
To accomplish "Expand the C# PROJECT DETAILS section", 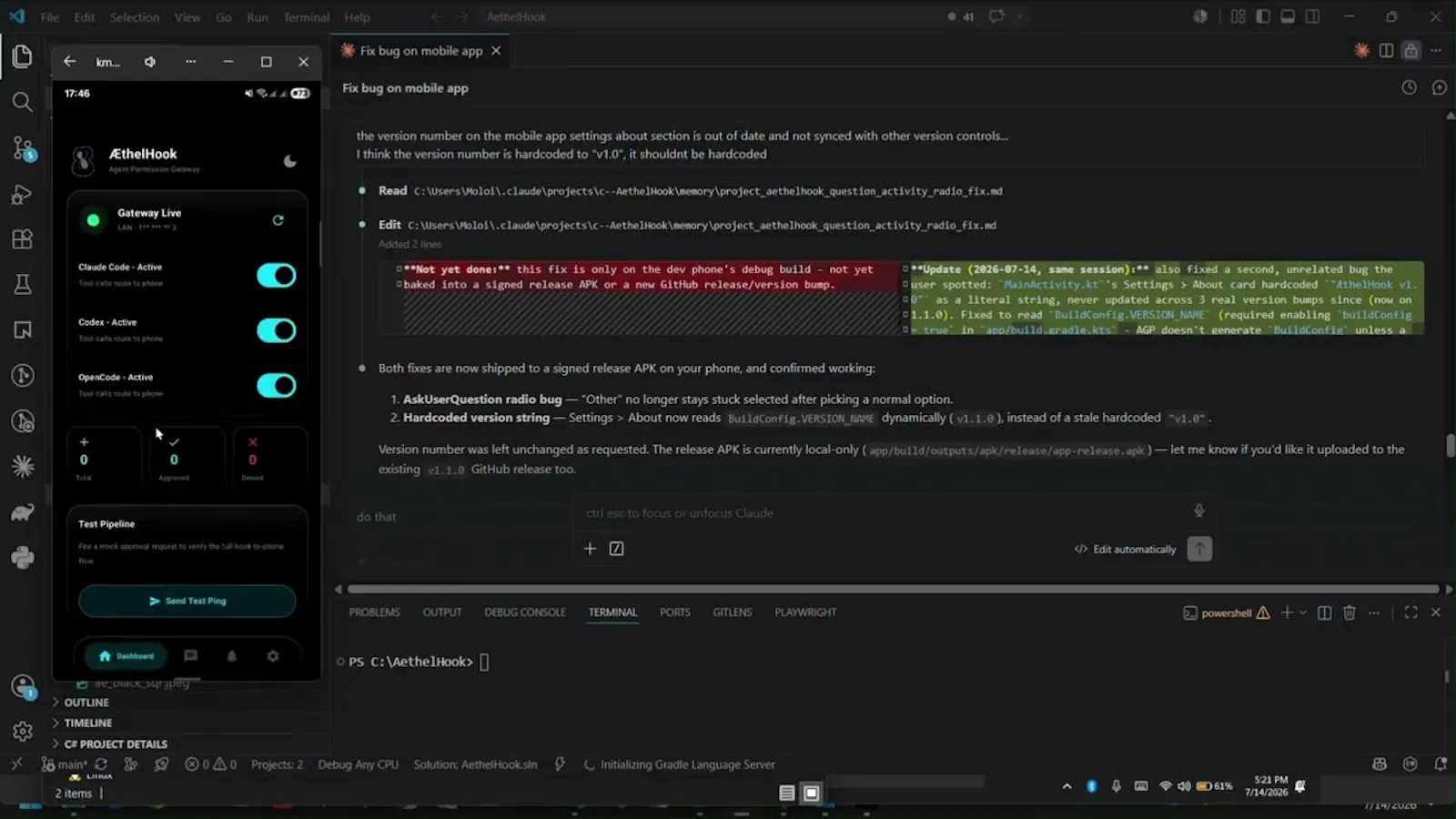I will click(x=116, y=744).
